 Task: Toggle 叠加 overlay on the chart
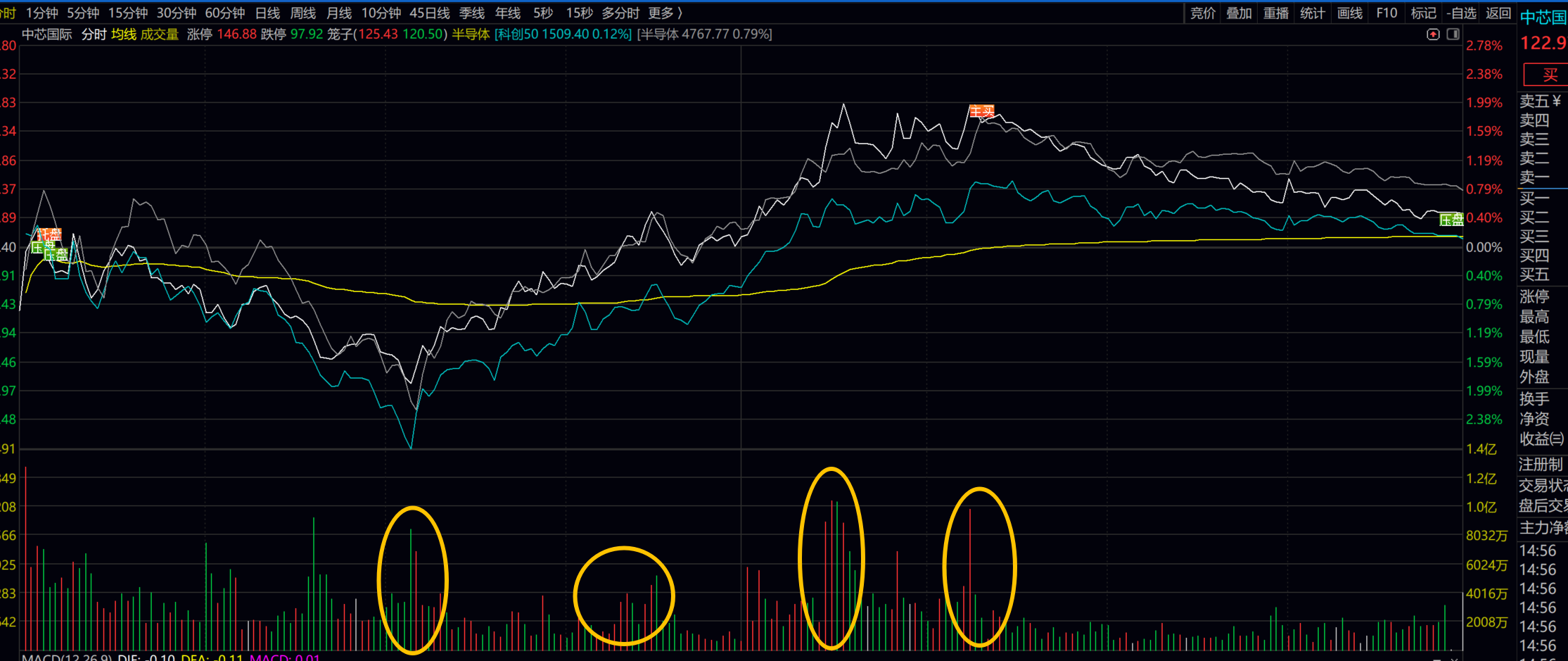(x=1239, y=13)
